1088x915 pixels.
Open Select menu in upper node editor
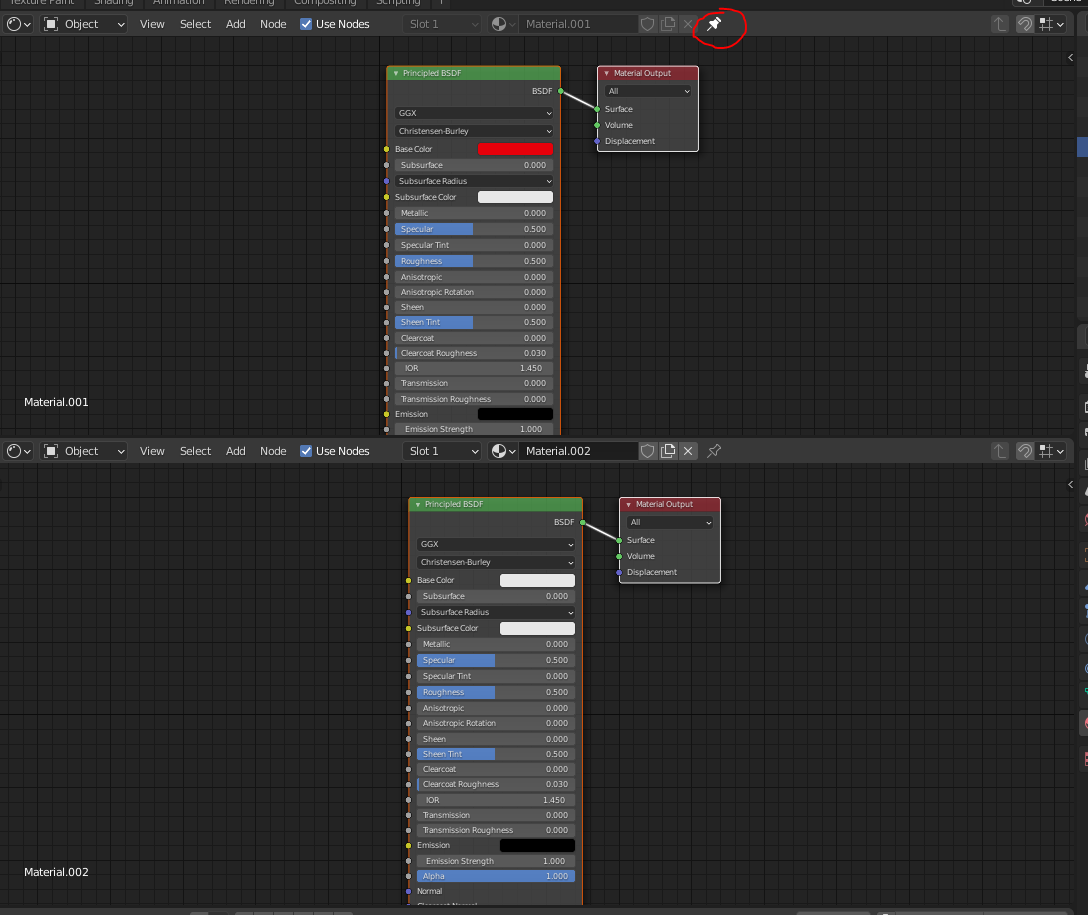tap(195, 24)
